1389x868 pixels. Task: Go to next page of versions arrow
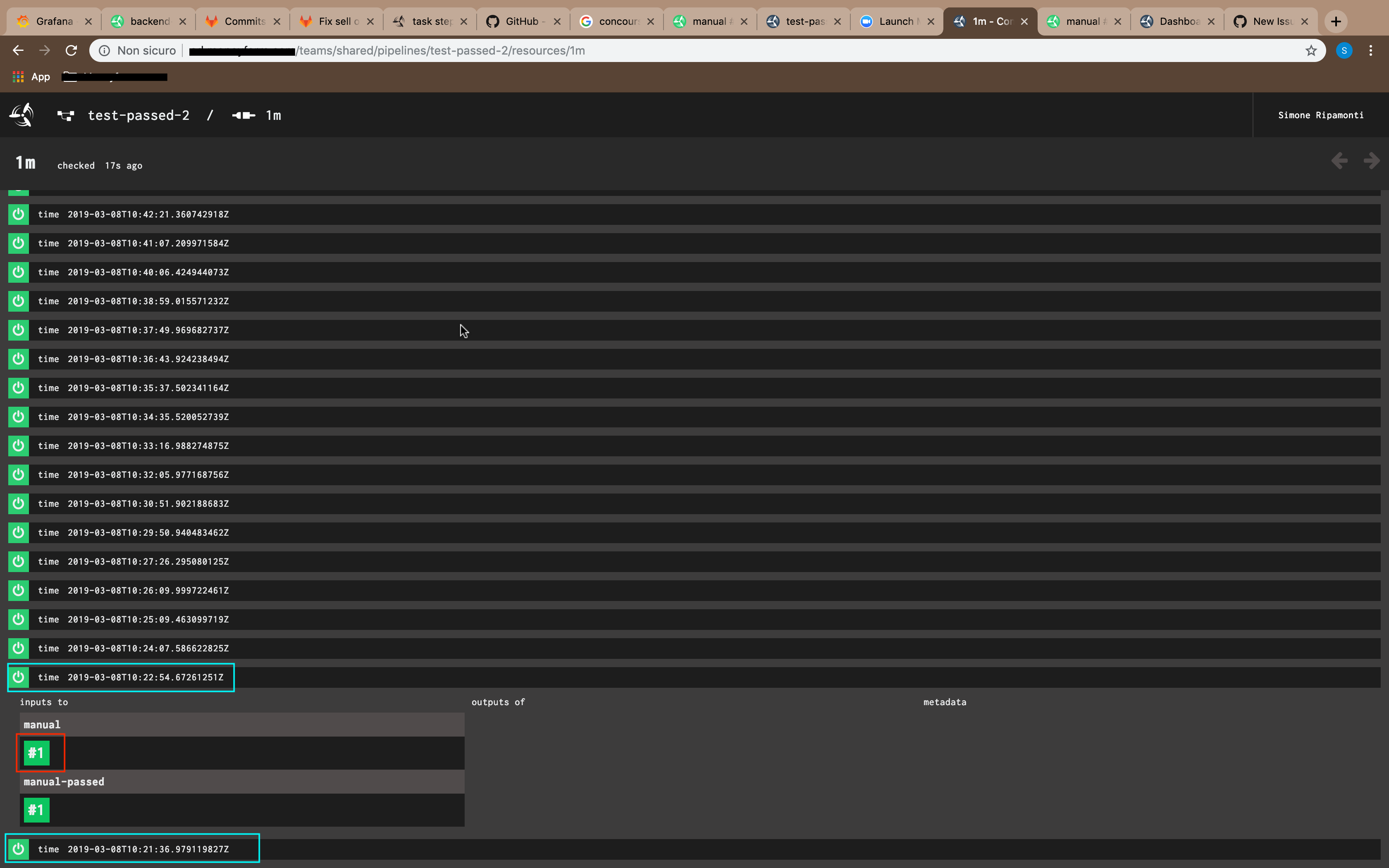pos(1371,161)
